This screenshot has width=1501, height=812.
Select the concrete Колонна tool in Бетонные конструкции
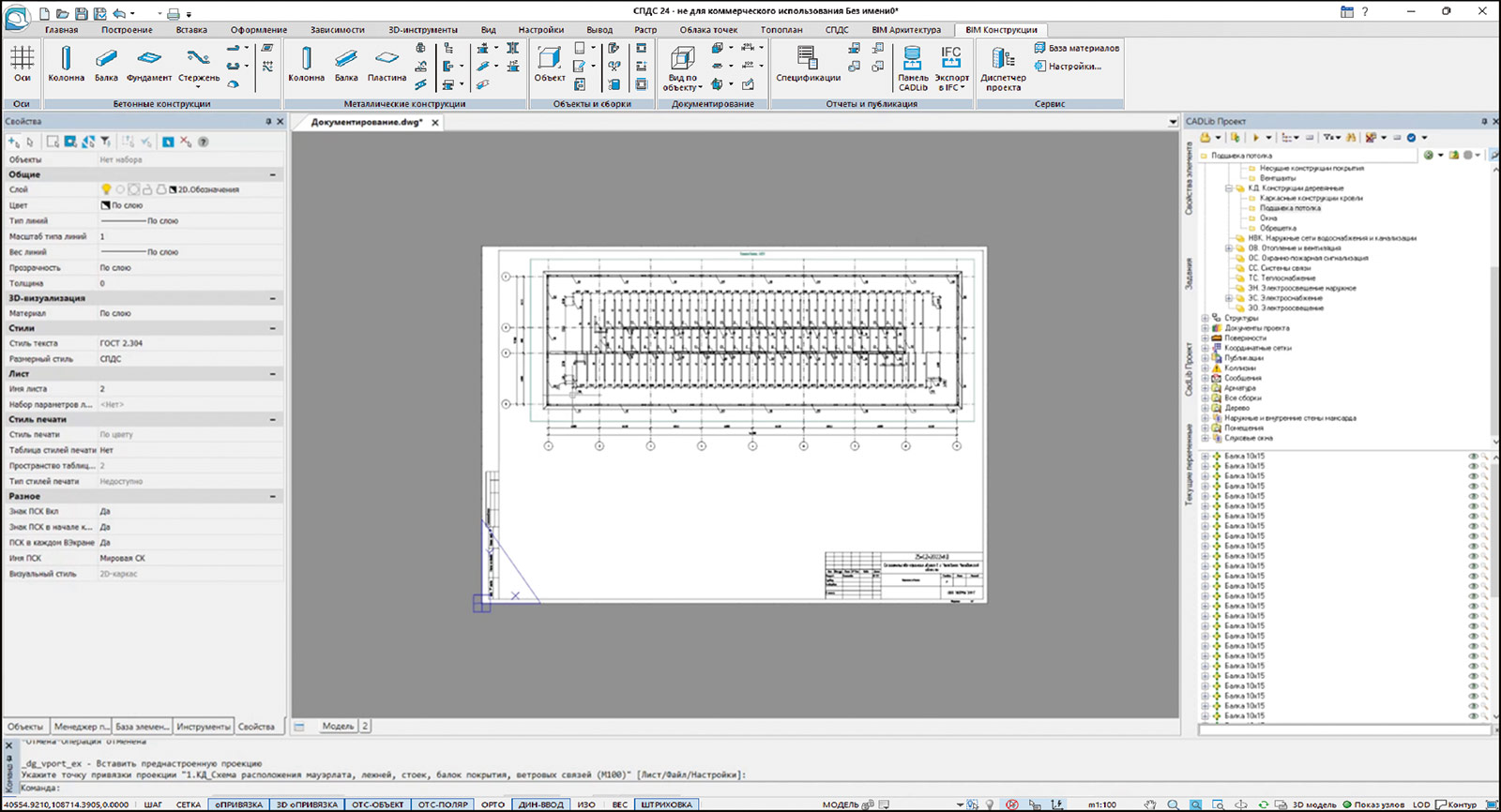tap(66, 64)
